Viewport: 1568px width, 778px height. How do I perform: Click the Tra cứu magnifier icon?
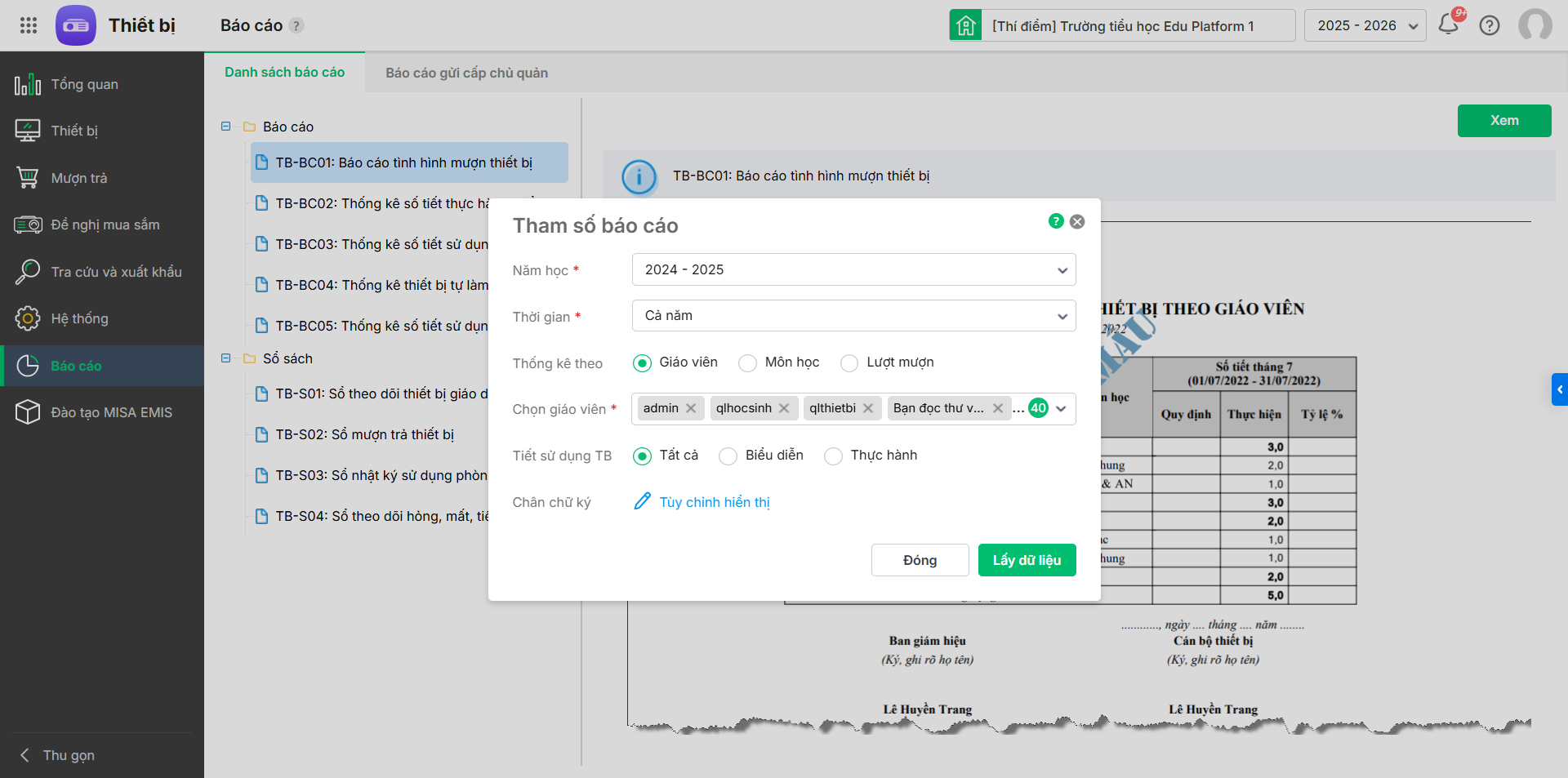(x=28, y=272)
